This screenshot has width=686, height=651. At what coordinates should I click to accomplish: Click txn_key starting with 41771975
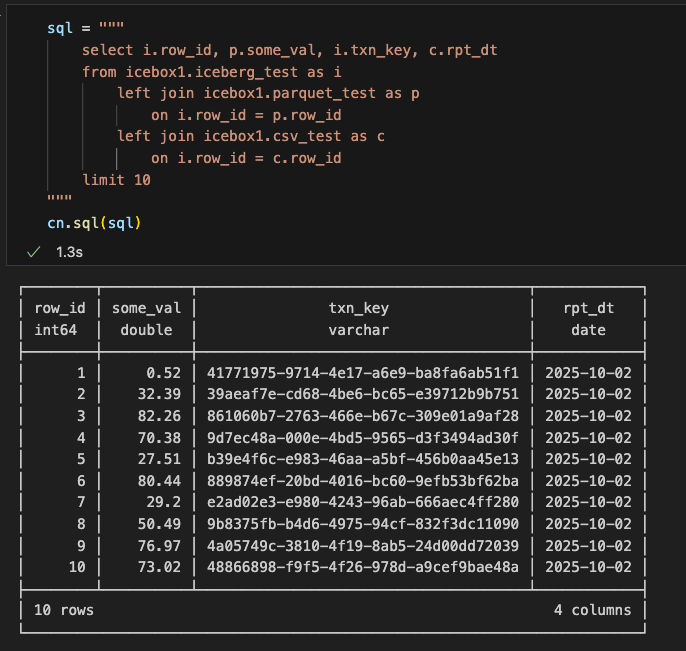click(x=363, y=373)
